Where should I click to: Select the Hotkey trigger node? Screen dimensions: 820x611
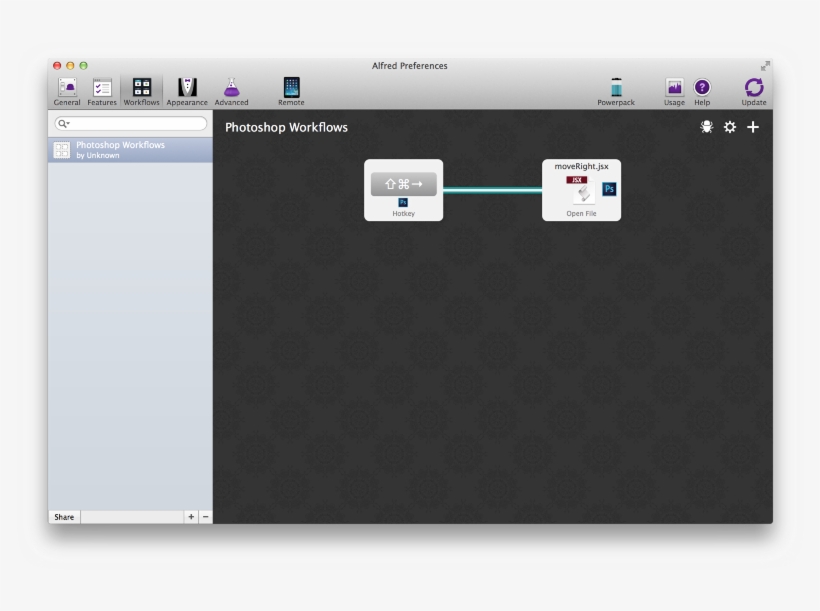pos(403,189)
